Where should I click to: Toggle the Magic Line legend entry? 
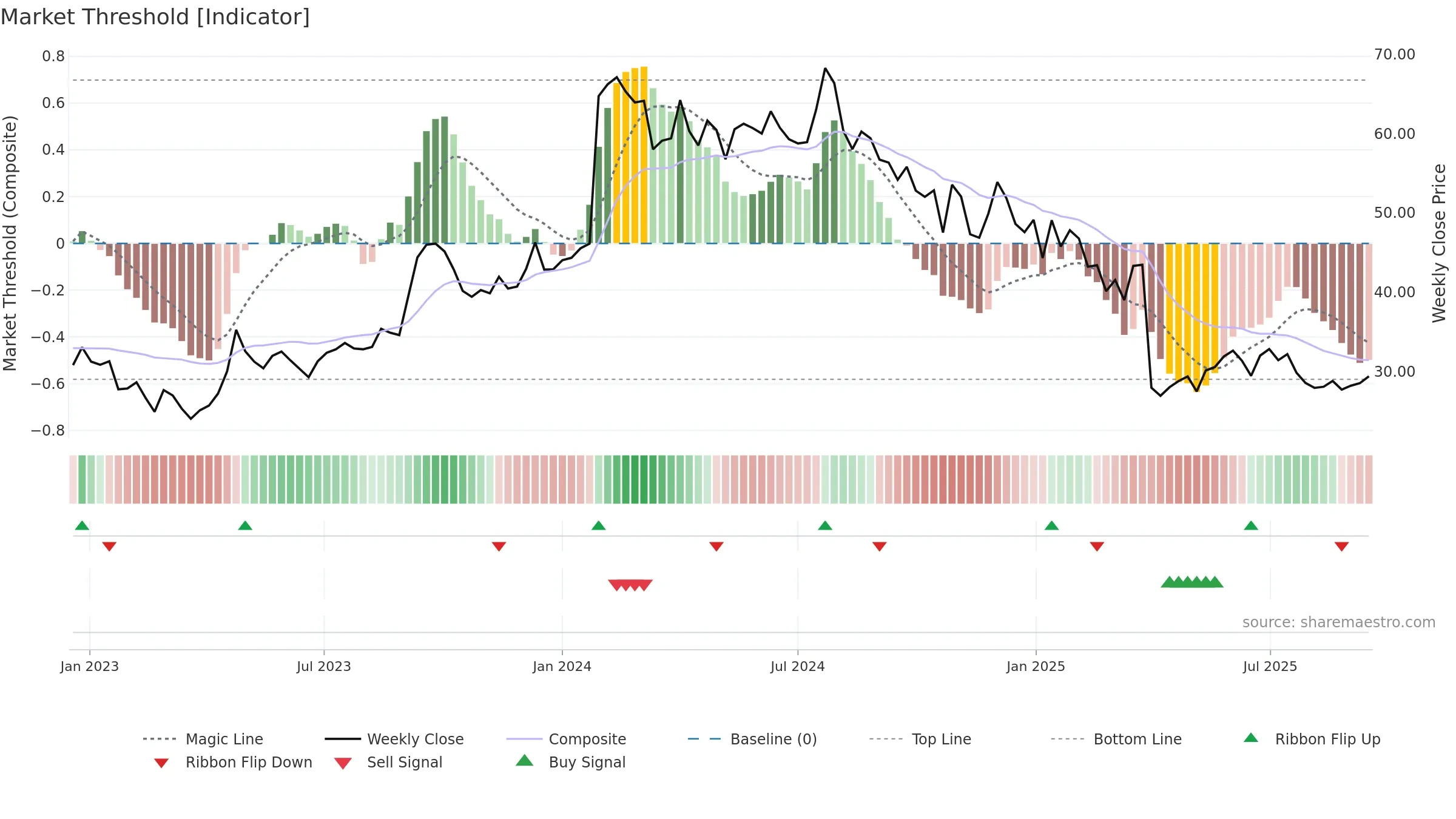(203, 739)
